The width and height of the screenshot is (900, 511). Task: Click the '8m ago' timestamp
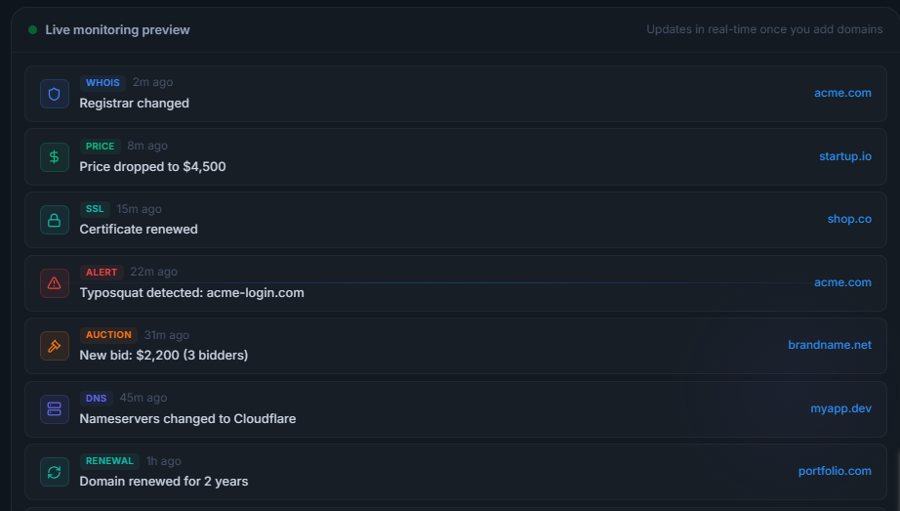click(x=148, y=146)
